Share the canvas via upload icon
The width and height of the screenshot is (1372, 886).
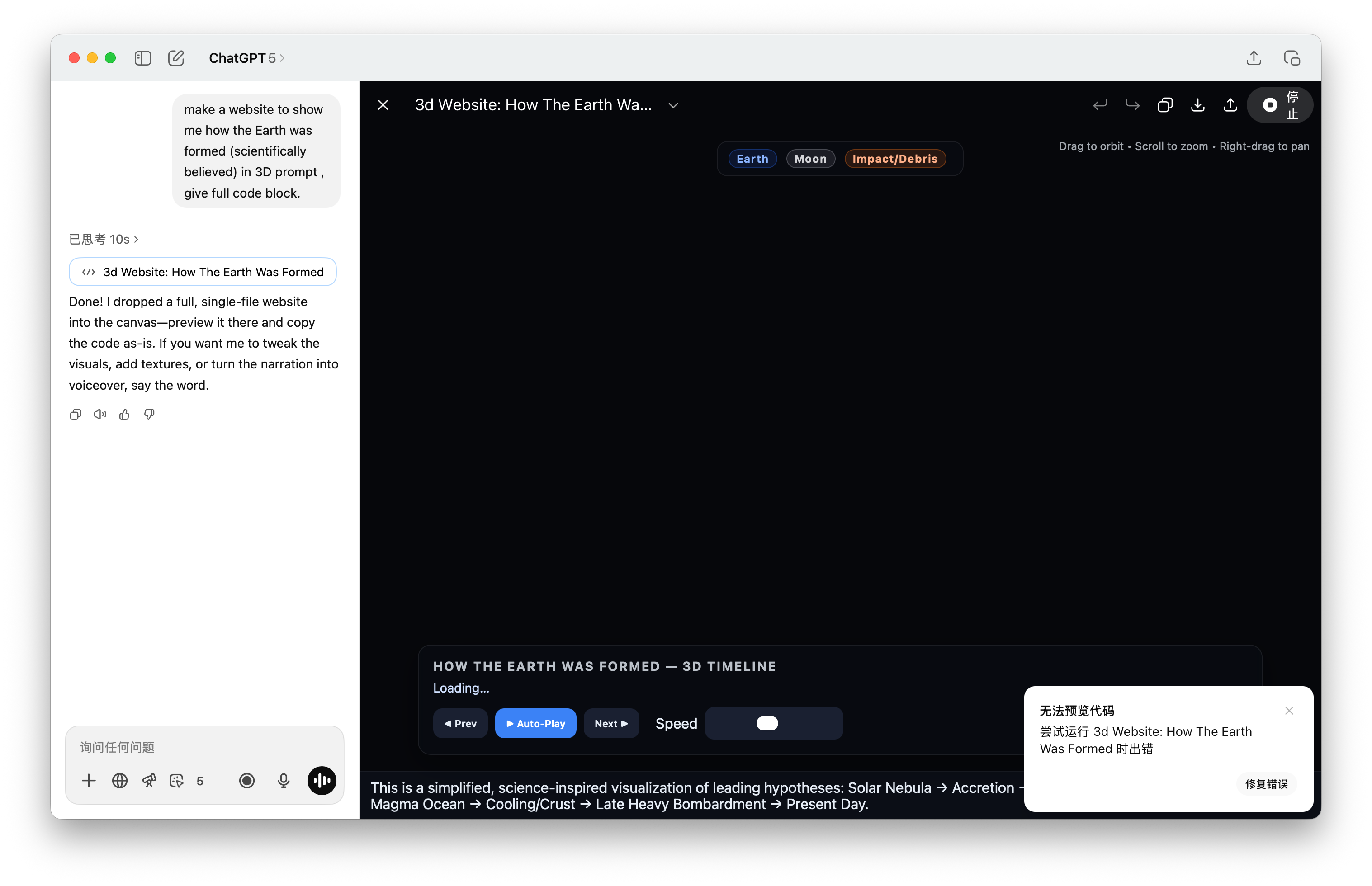[1230, 105]
